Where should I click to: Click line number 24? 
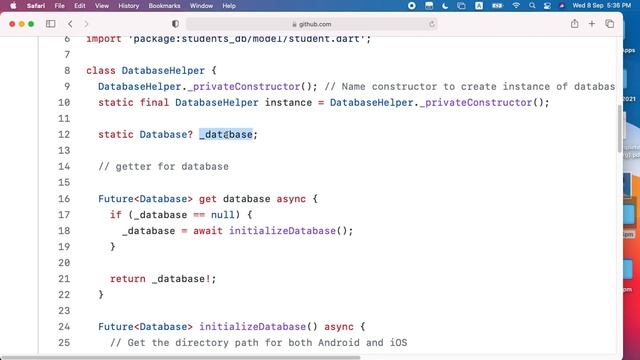tap(64, 327)
